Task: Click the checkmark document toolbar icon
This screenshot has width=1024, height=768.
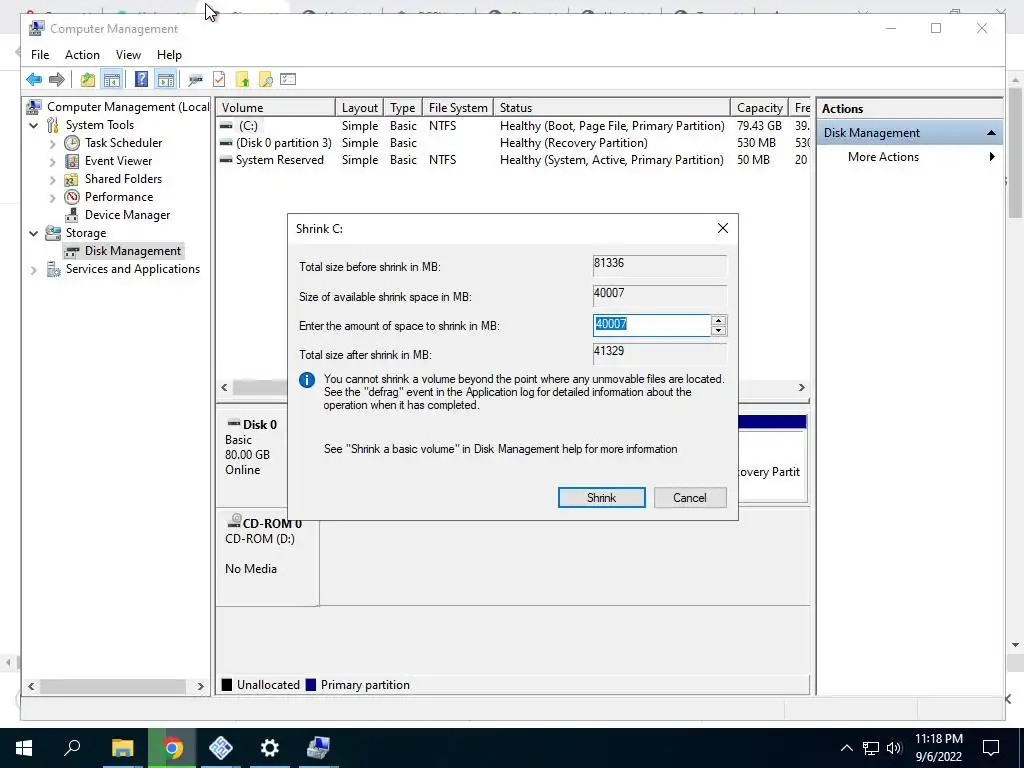Action: pos(219,80)
